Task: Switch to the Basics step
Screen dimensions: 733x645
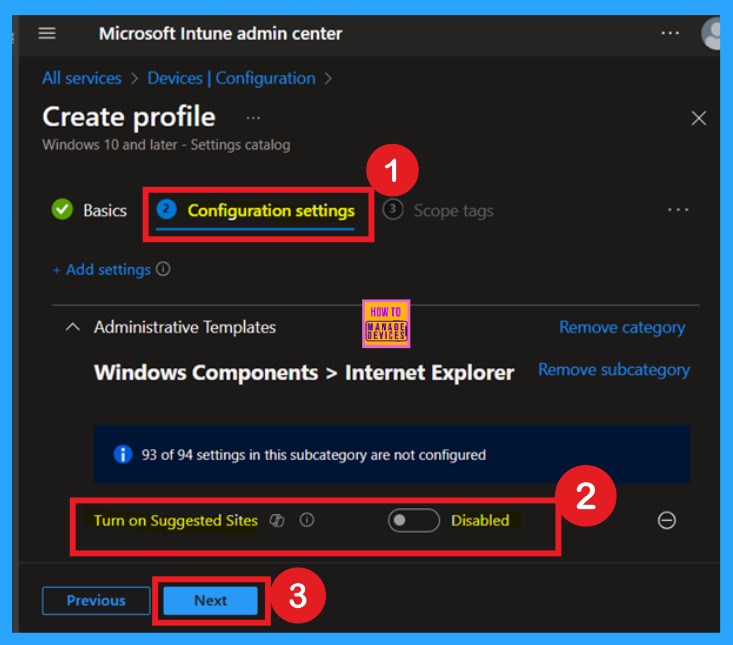Action: pyautogui.click(x=89, y=210)
